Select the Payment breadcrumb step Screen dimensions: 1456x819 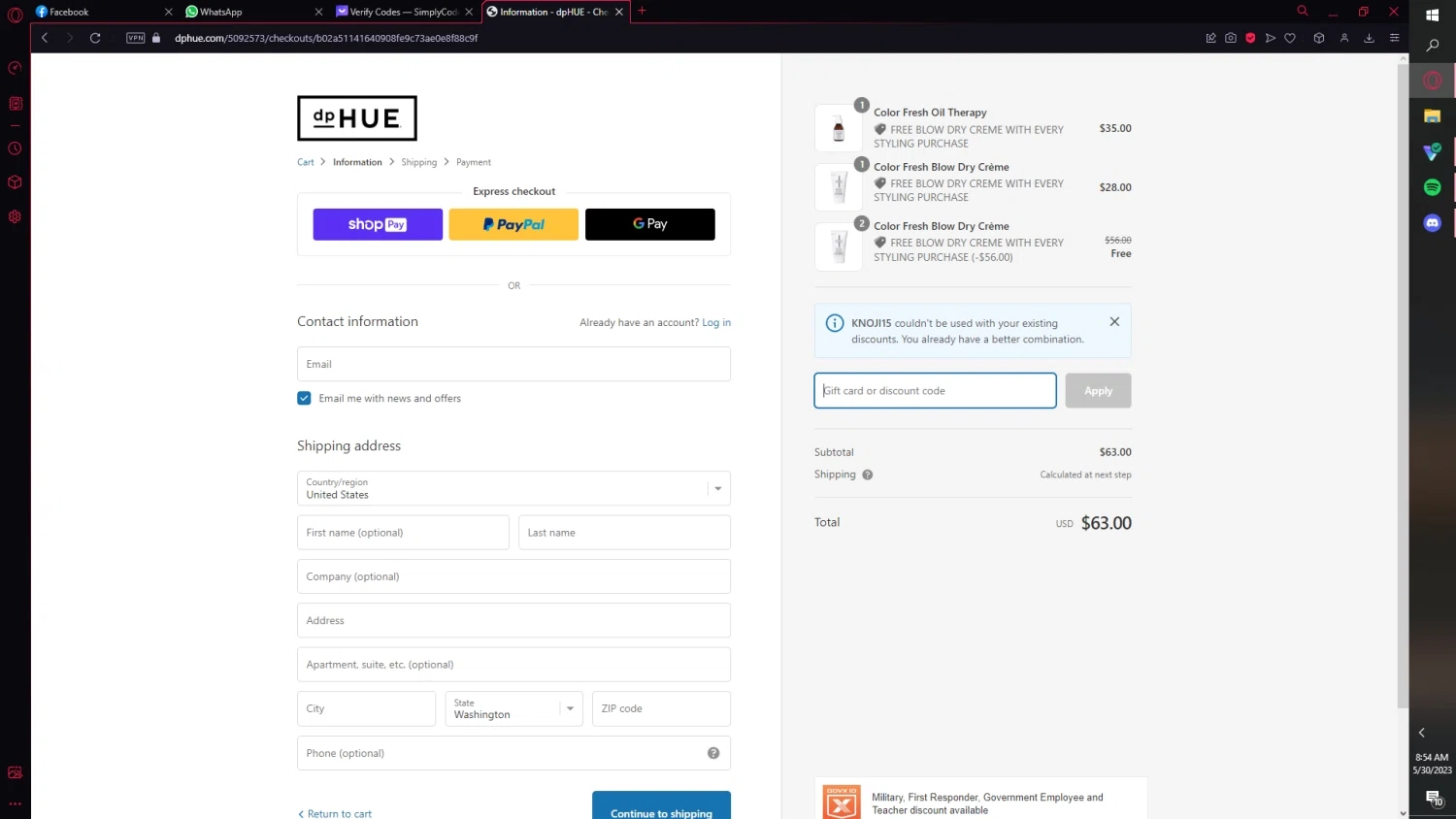point(474,162)
